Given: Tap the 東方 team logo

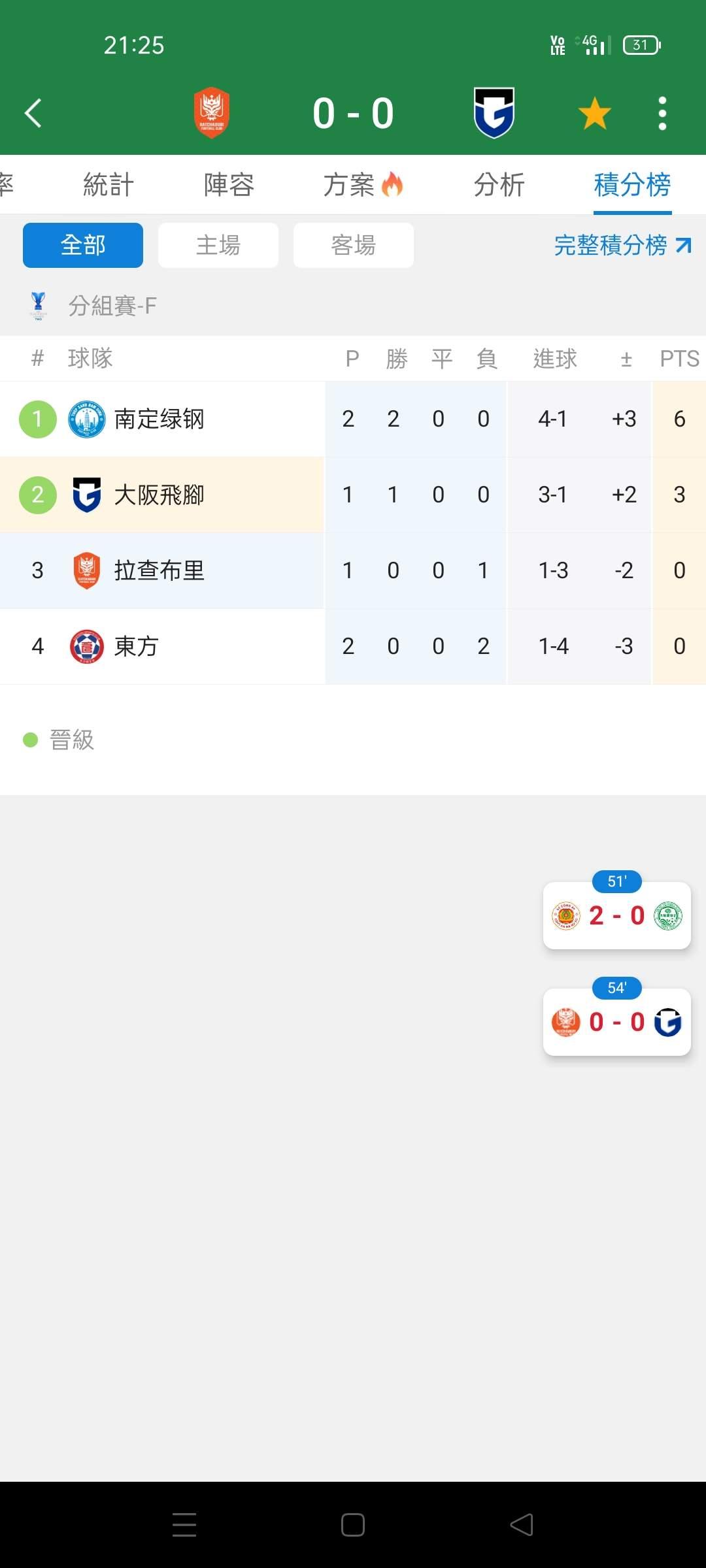Looking at the screenshot, I should click(87, 647).
